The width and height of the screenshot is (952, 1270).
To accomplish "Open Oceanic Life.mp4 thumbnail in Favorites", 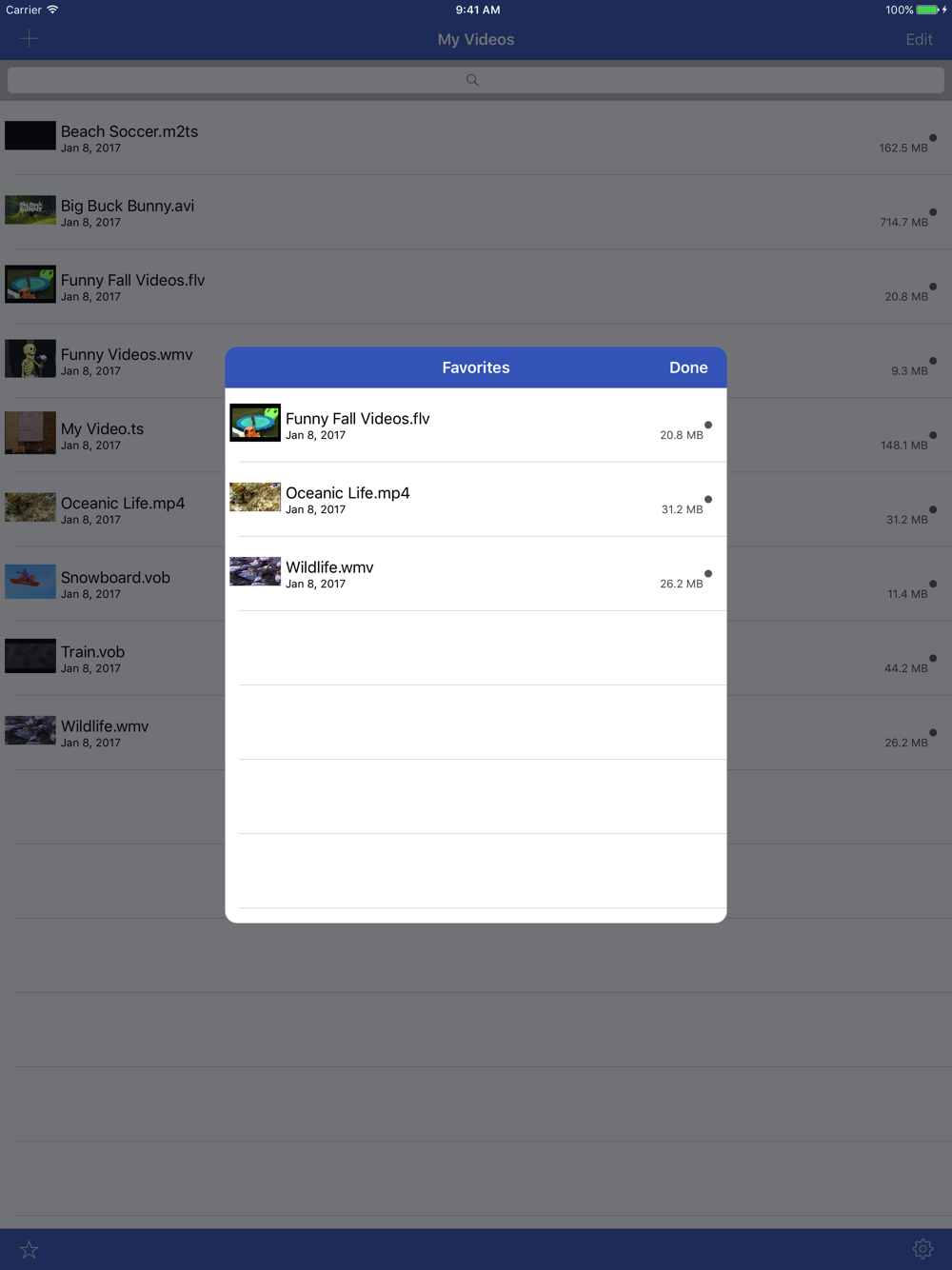I will tap(255, 497).
